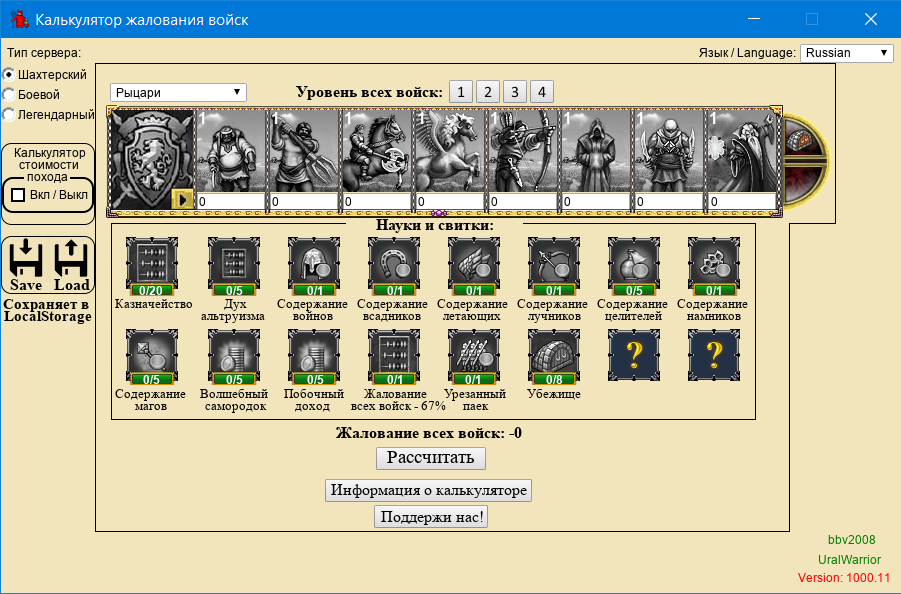The height and width of the screenshot is (594, 901).
Task: Select the Урезанный паек icon
Action: (x=473, y=354)
